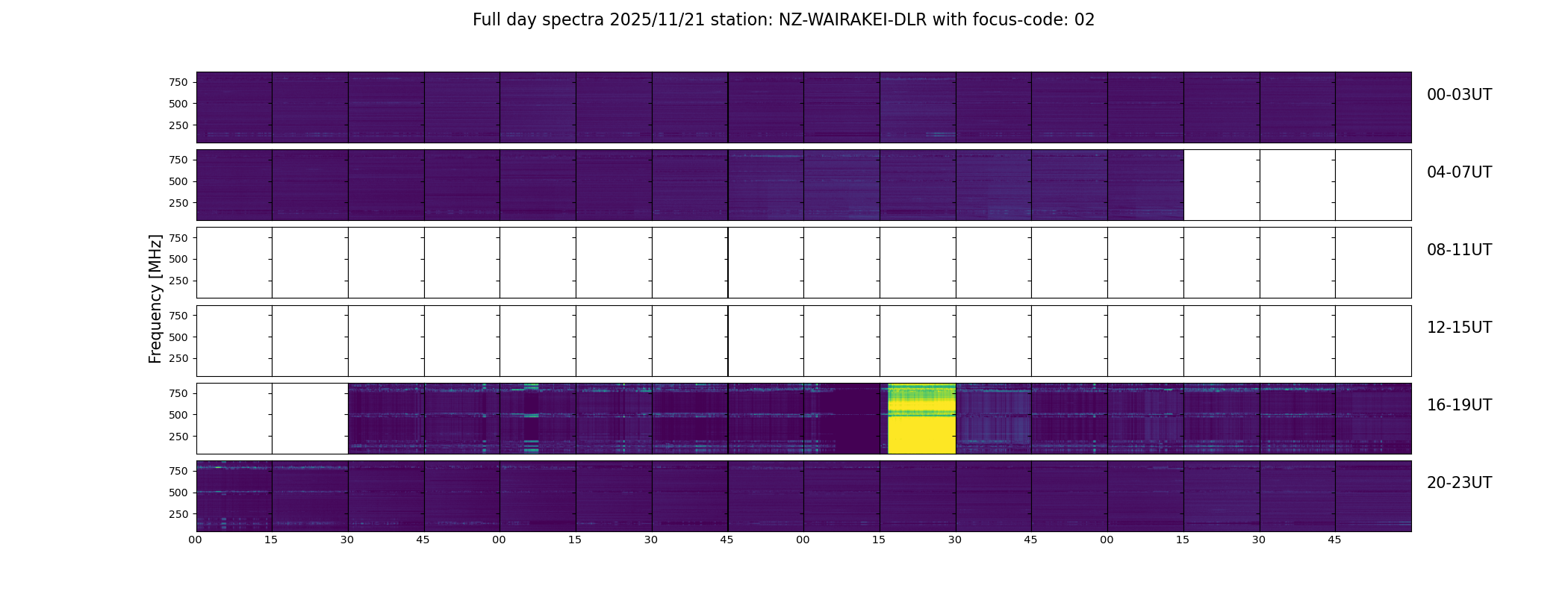Image resolution: width=1568 pixels, height=597 pixels.
Task: Click the "04-07UT" row label
Action: pyautogui.click(x=1459, y=172)
